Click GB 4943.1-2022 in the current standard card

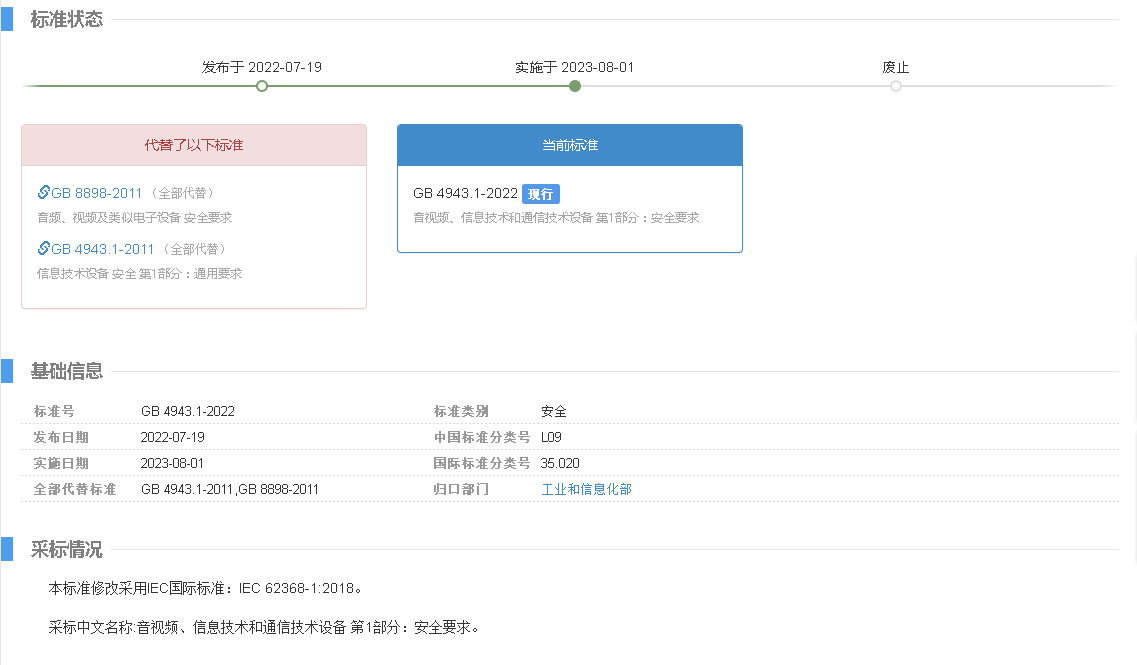click(465, 194)
